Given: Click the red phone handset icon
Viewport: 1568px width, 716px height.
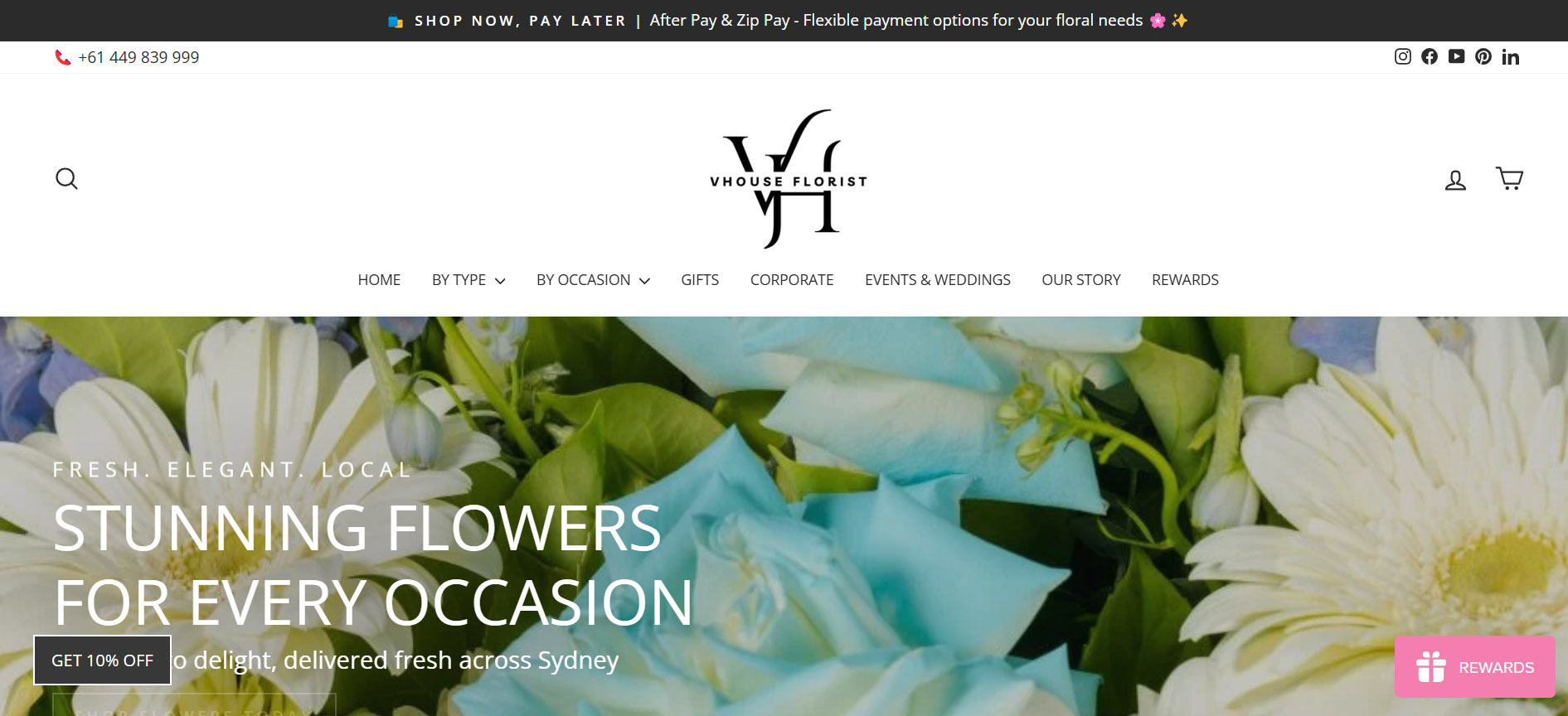Looking at the screenshot, I should point(62,57).
